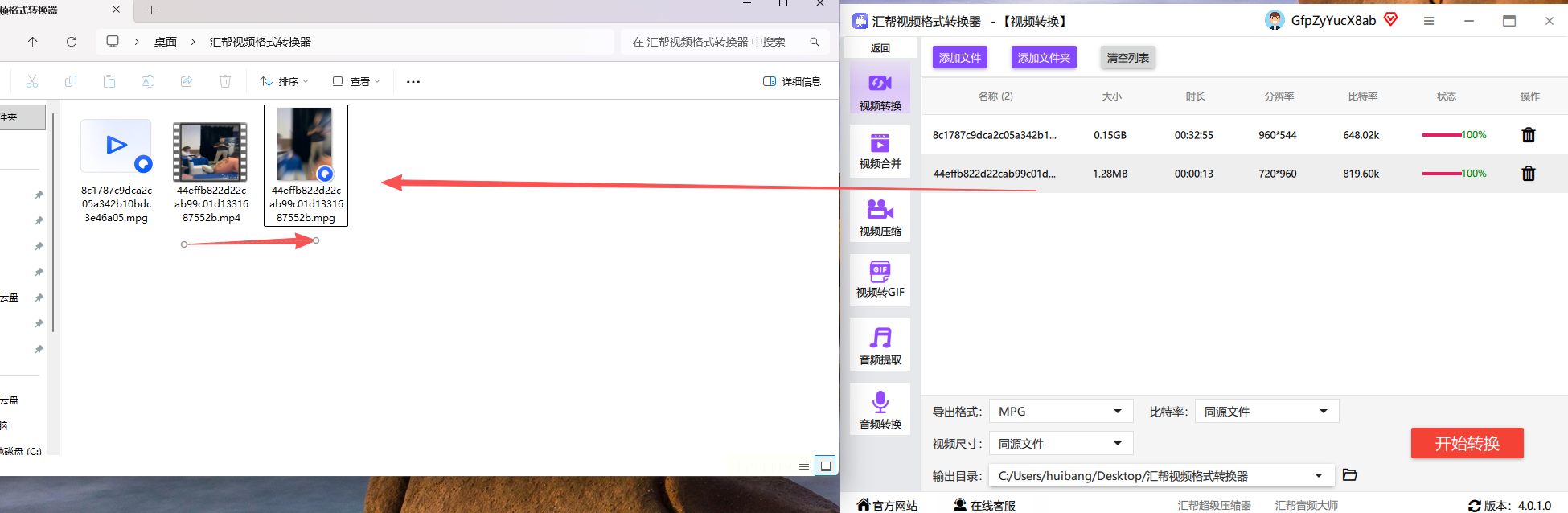Open the 在线客服 link
This screenshot has height=513, width=1568.
click(985, 505)
